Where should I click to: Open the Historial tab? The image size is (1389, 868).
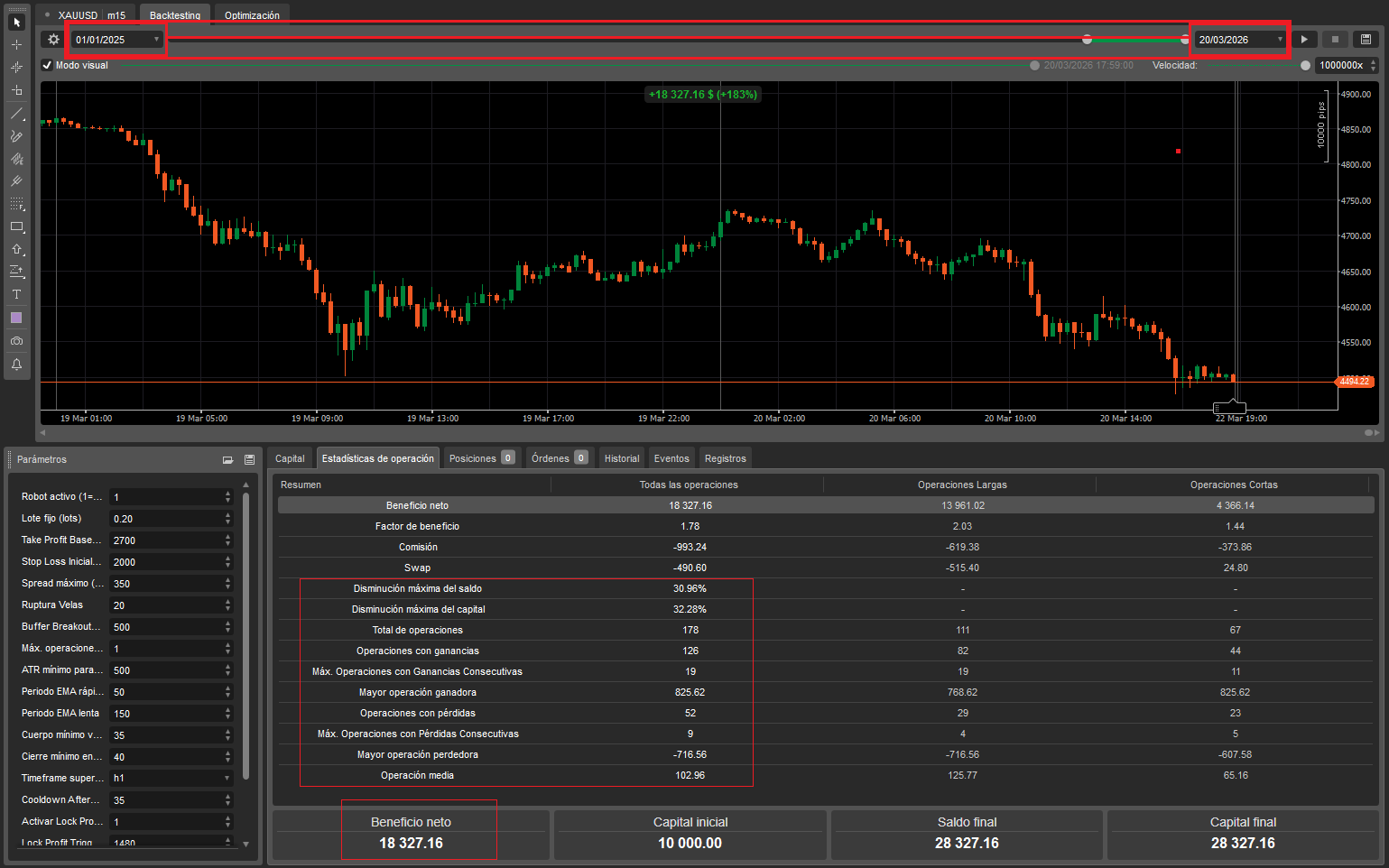[622, 458]
